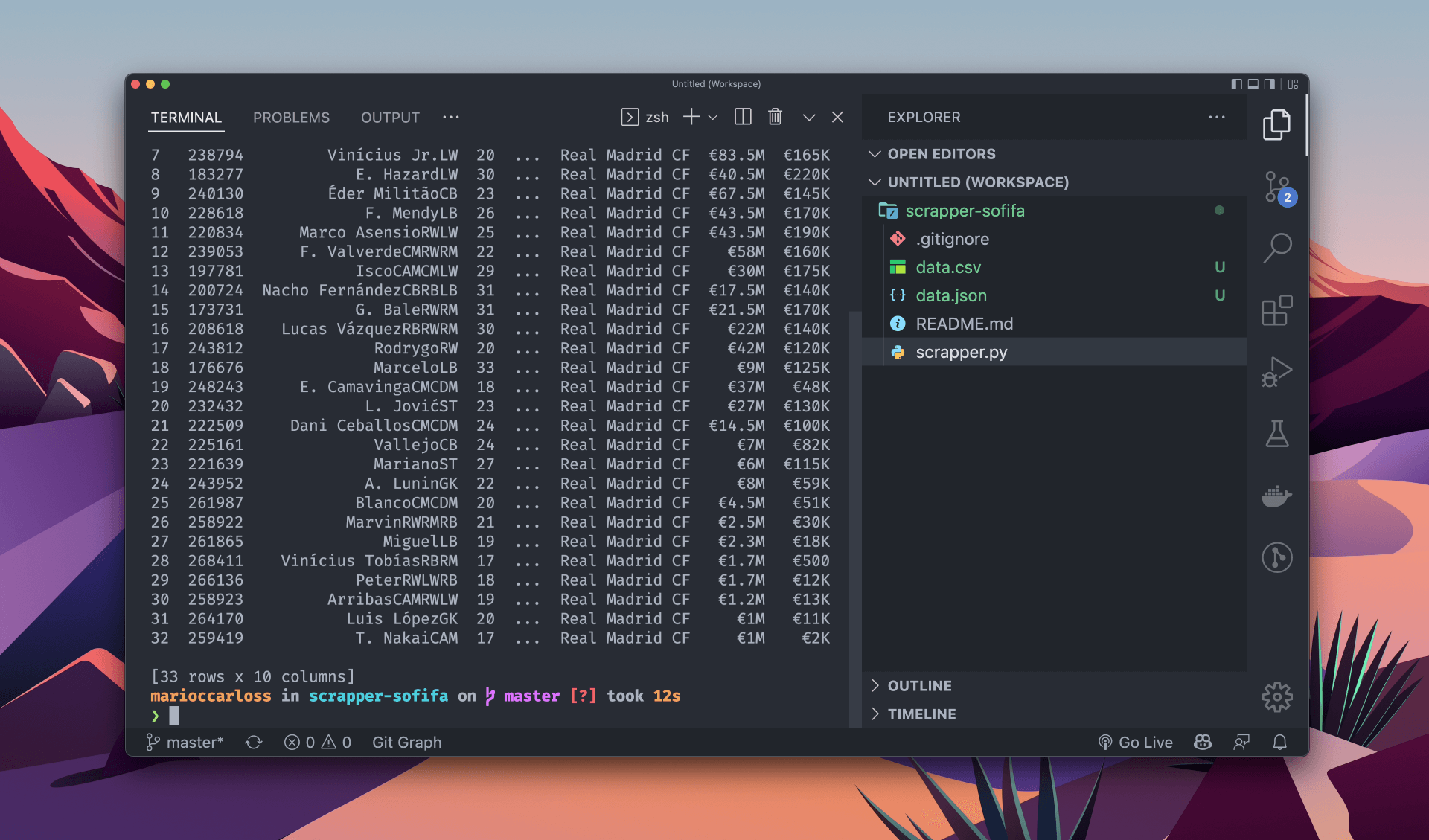Kill the terminal with trash icon
1429x840 pixels.
pyautogui.click(x=776, y=117)
